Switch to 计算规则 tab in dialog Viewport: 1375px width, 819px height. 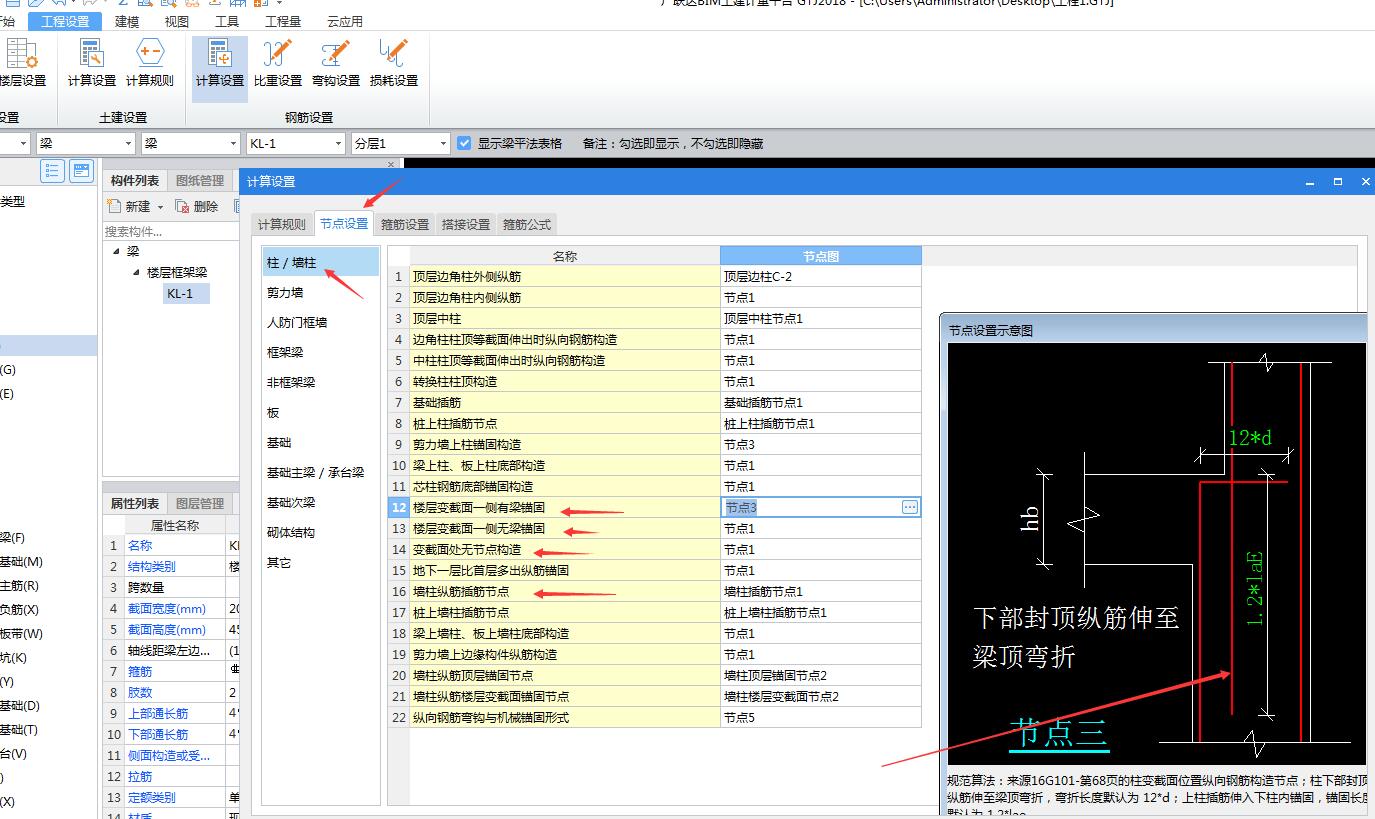tap(282, 224)
